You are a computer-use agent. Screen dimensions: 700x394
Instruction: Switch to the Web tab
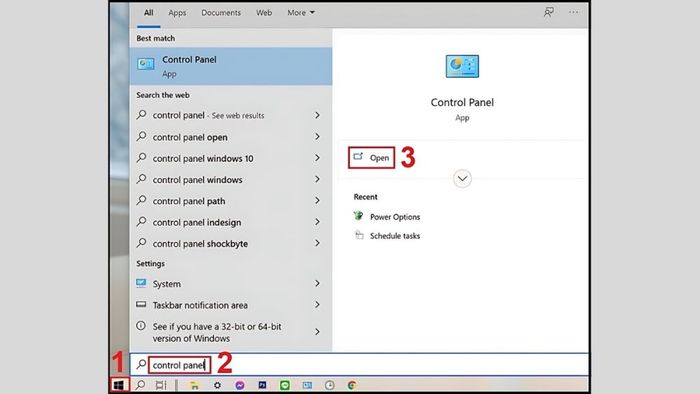[x=264, y=13]
